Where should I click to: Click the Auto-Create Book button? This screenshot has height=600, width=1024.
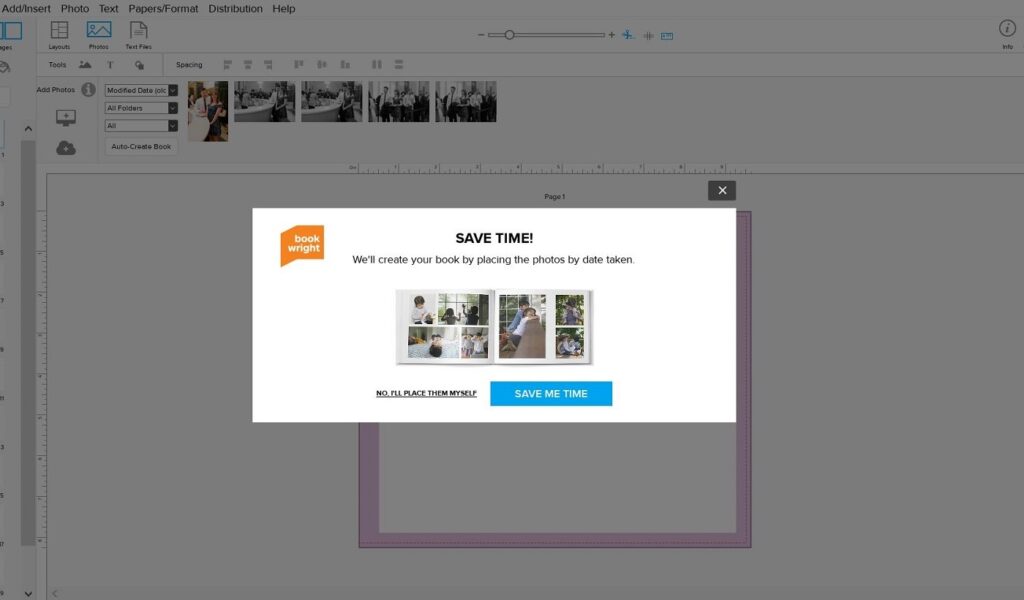click(141, 146)
